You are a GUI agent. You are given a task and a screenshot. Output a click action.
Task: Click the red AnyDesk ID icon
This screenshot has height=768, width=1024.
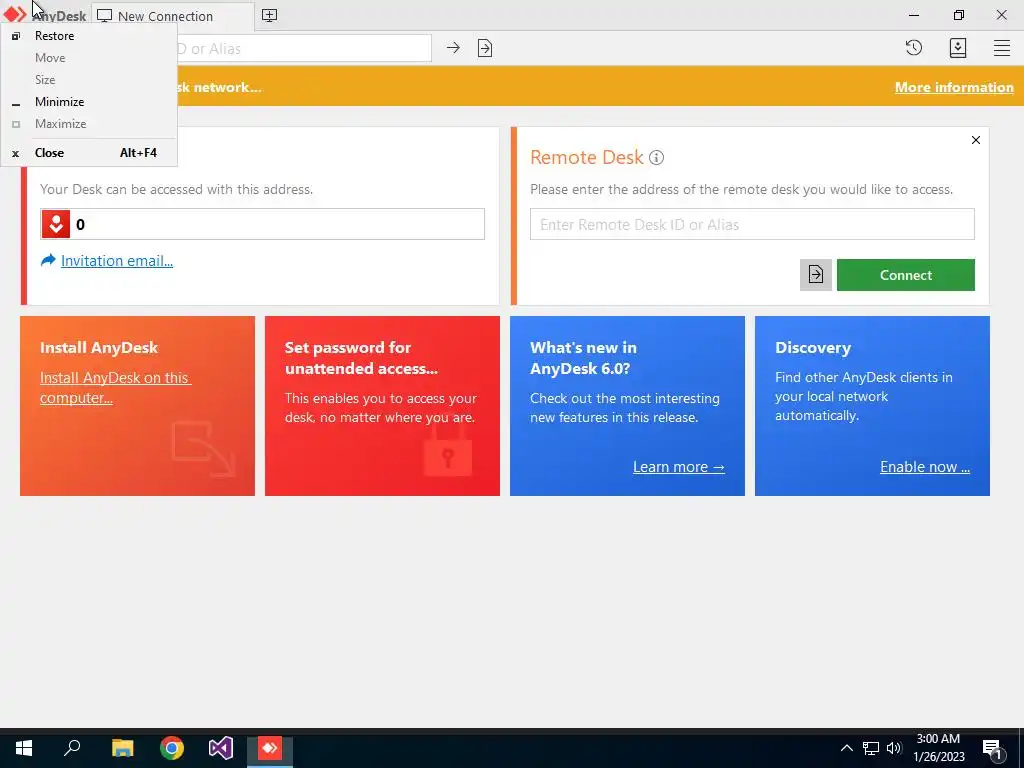[x=56, y=224]
